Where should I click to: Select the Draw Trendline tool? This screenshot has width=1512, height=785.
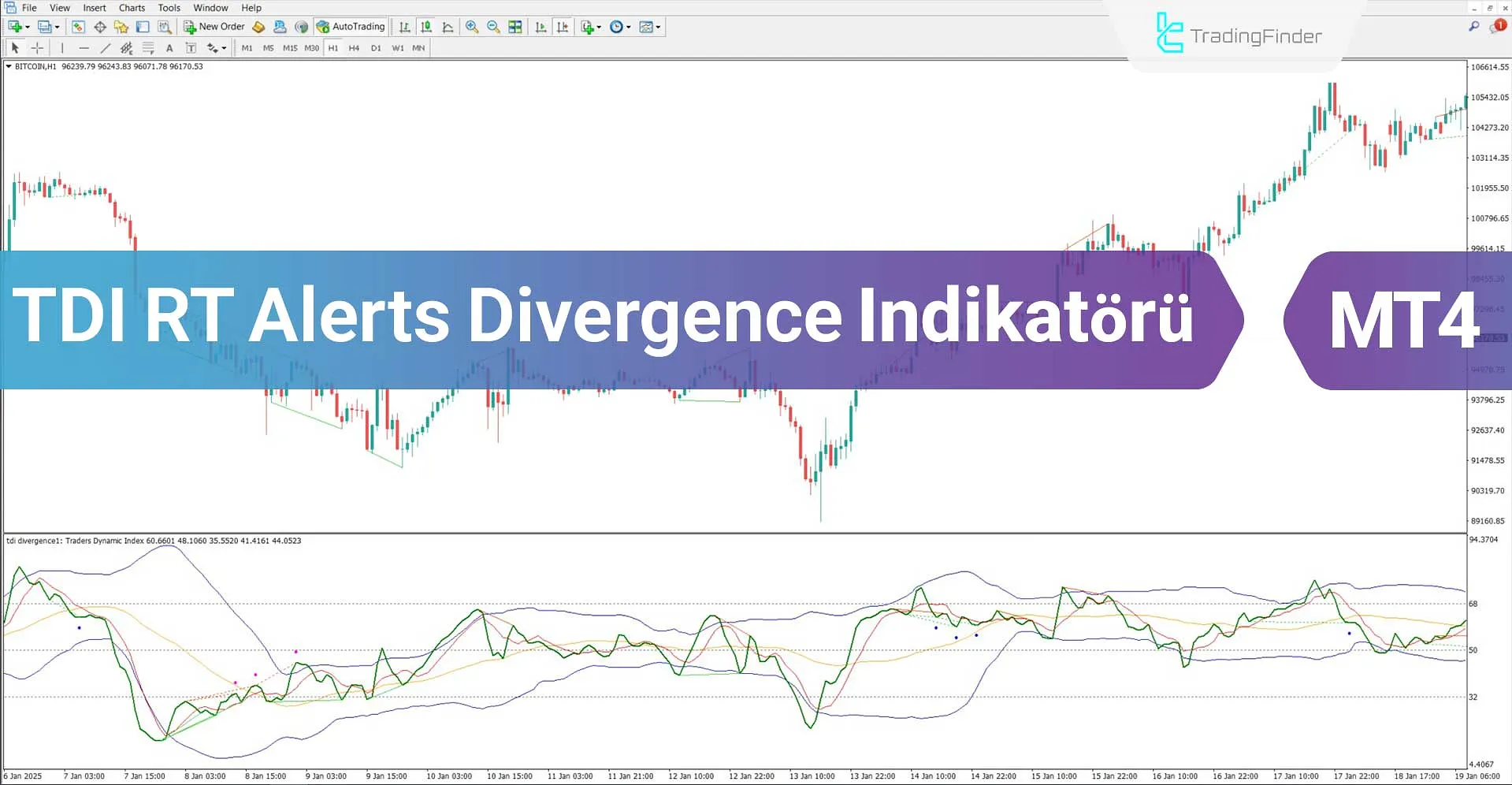click(x=105, y=47)
